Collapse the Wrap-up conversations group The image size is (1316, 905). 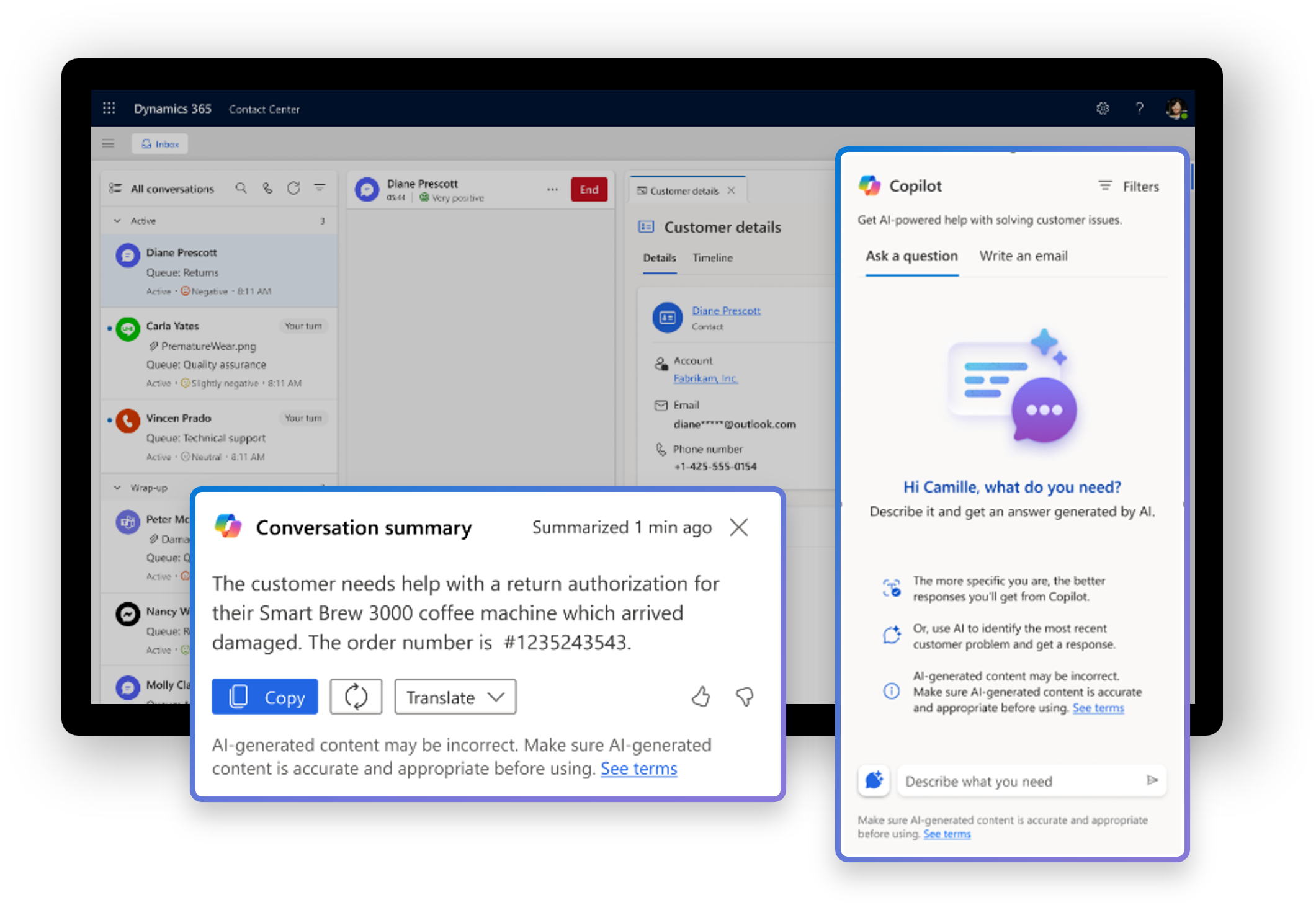tap(117, 488)
